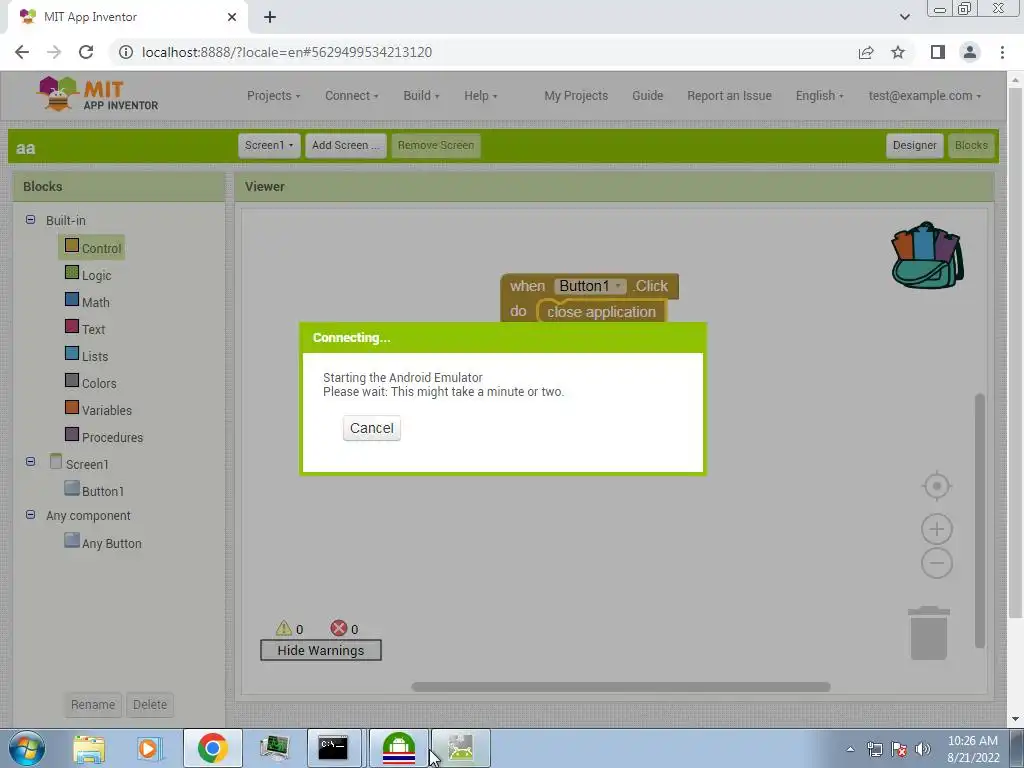Open File Explorer from taskbar
This screenshot has width=1024, height=768.
click(x=89, y=748)
